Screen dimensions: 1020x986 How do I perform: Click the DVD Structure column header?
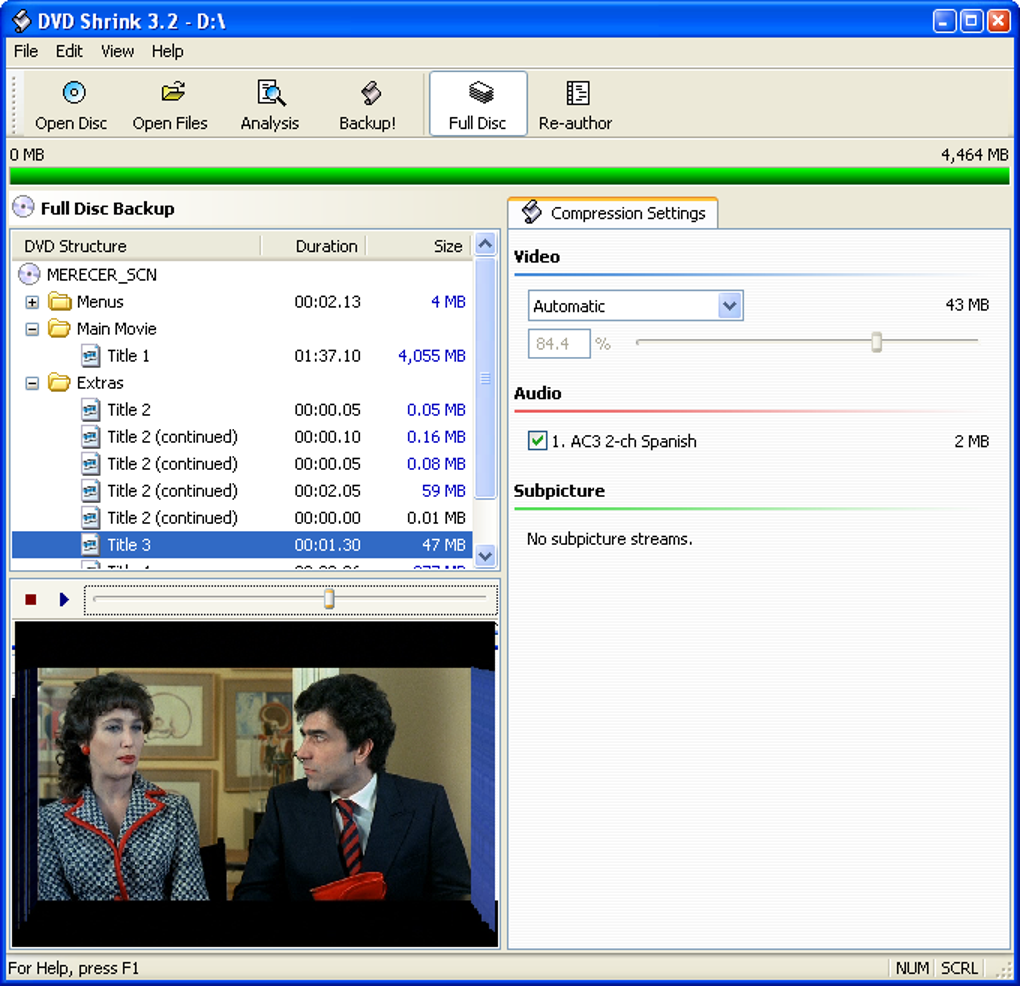[x=137, y=246]
